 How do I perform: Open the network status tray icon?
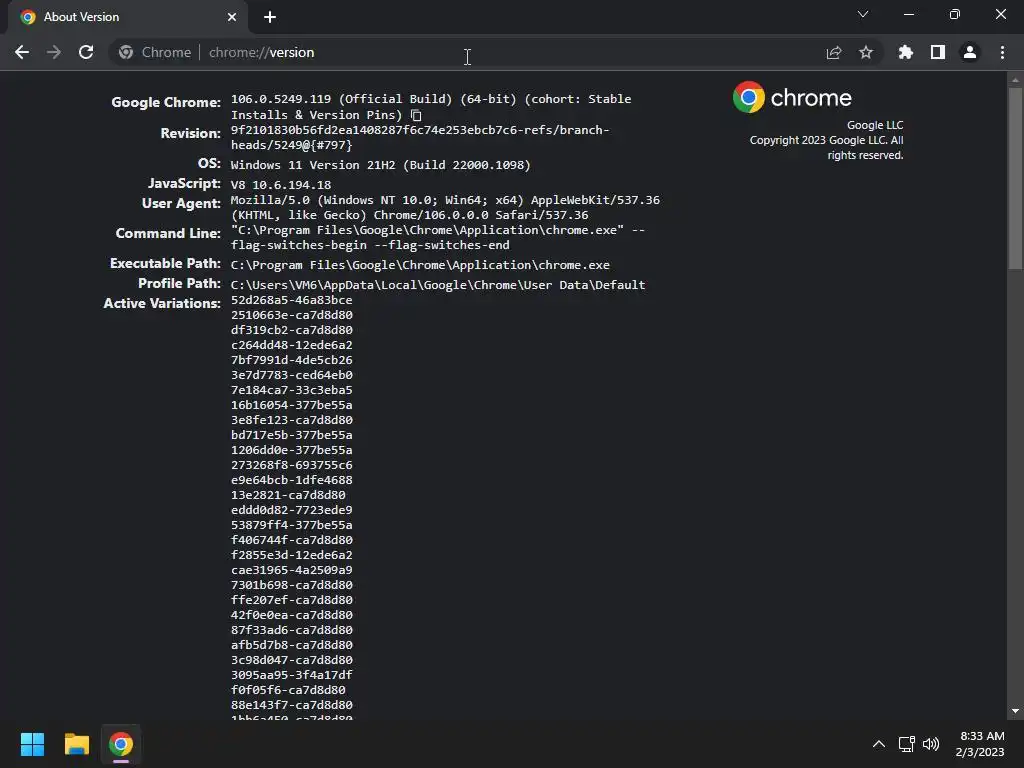[906, 744]
